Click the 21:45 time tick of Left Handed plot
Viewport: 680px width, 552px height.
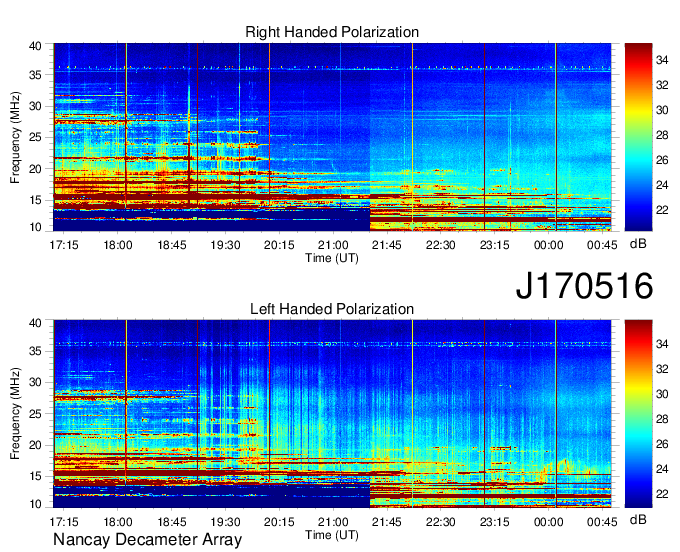(387, 522)
